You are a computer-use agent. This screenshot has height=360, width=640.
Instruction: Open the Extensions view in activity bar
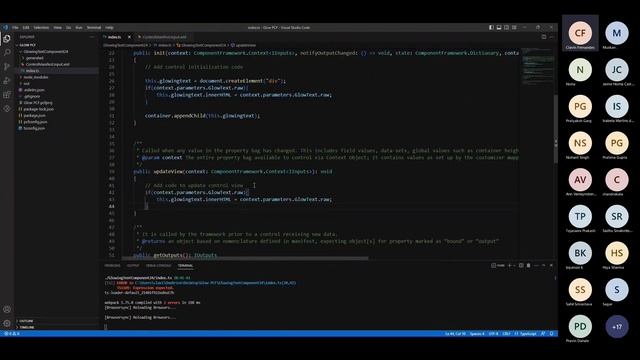pyautogui.click(x=7, y=95)
